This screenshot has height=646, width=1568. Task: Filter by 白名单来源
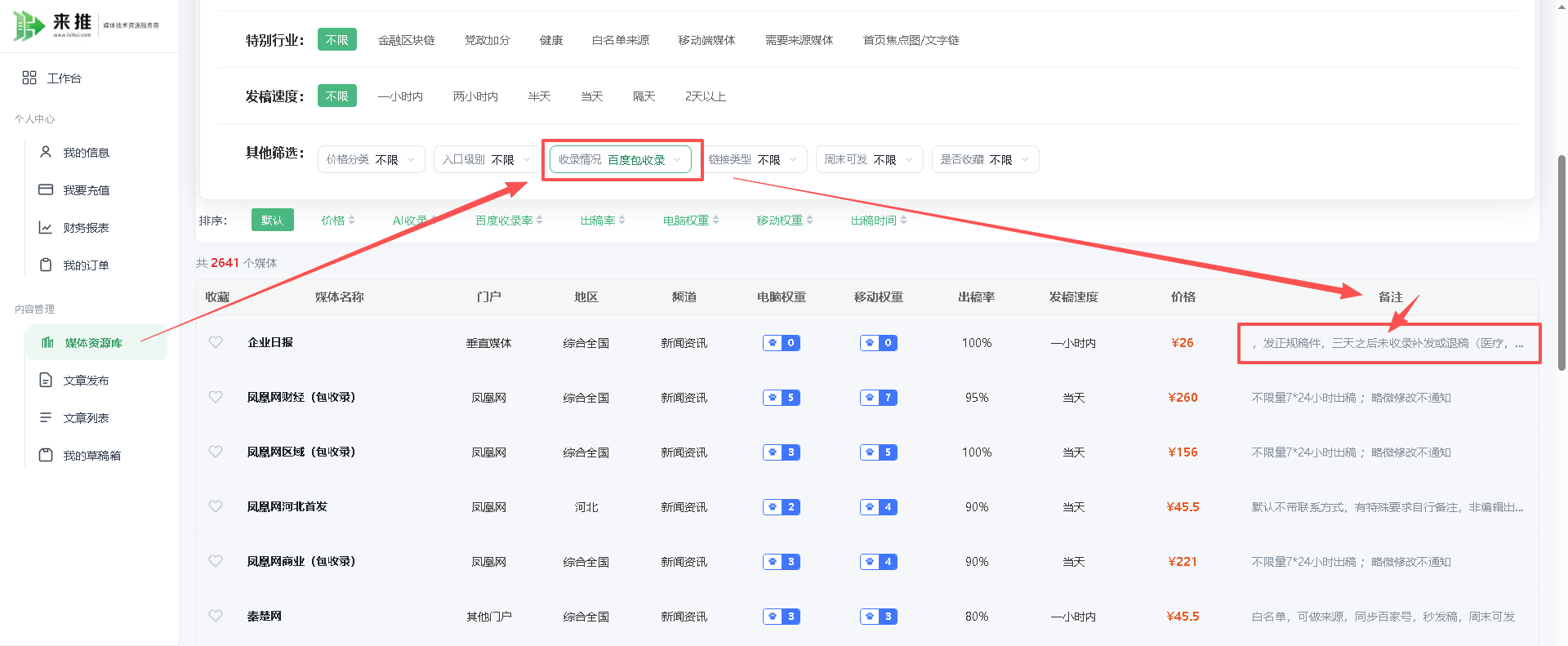click(x=621, y=40)
